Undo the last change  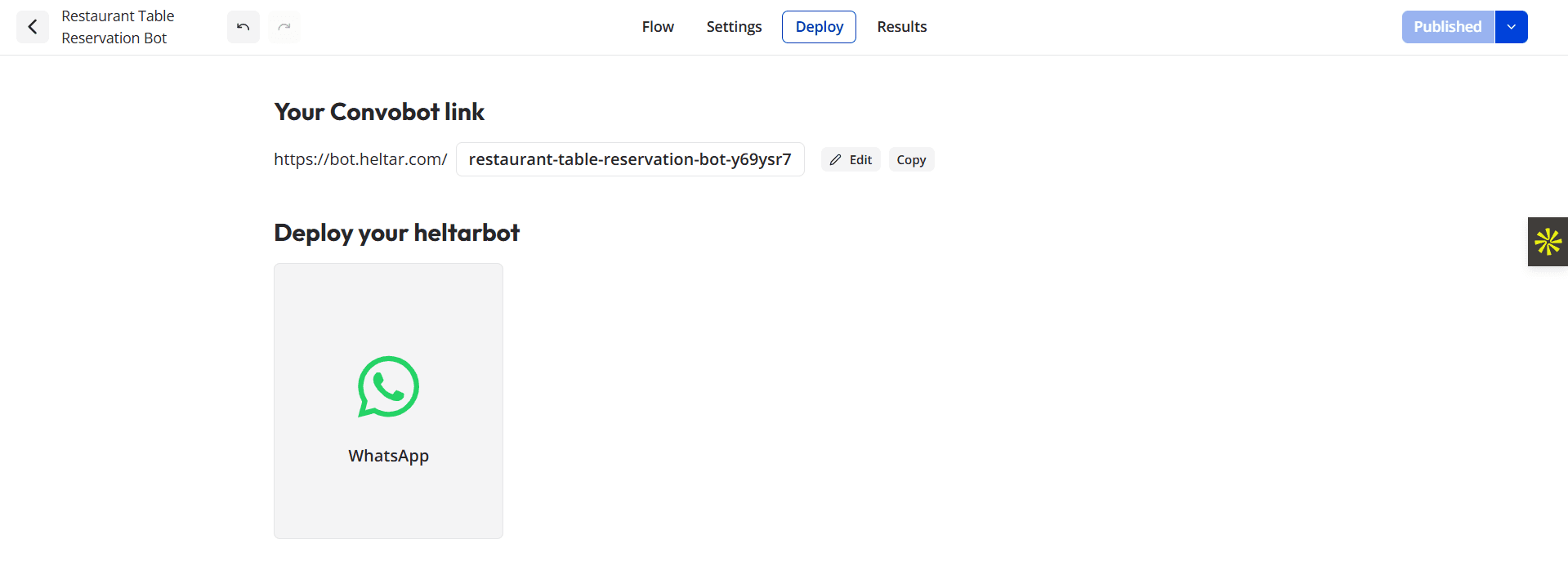pyautogui.click(x=243, y=27)
